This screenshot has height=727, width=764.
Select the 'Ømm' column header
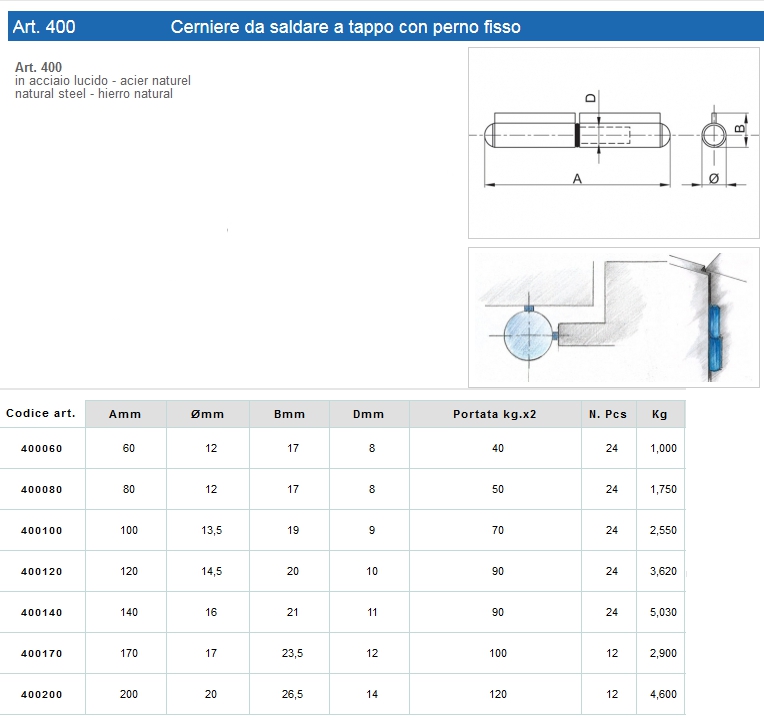click(x=208, y=414)
